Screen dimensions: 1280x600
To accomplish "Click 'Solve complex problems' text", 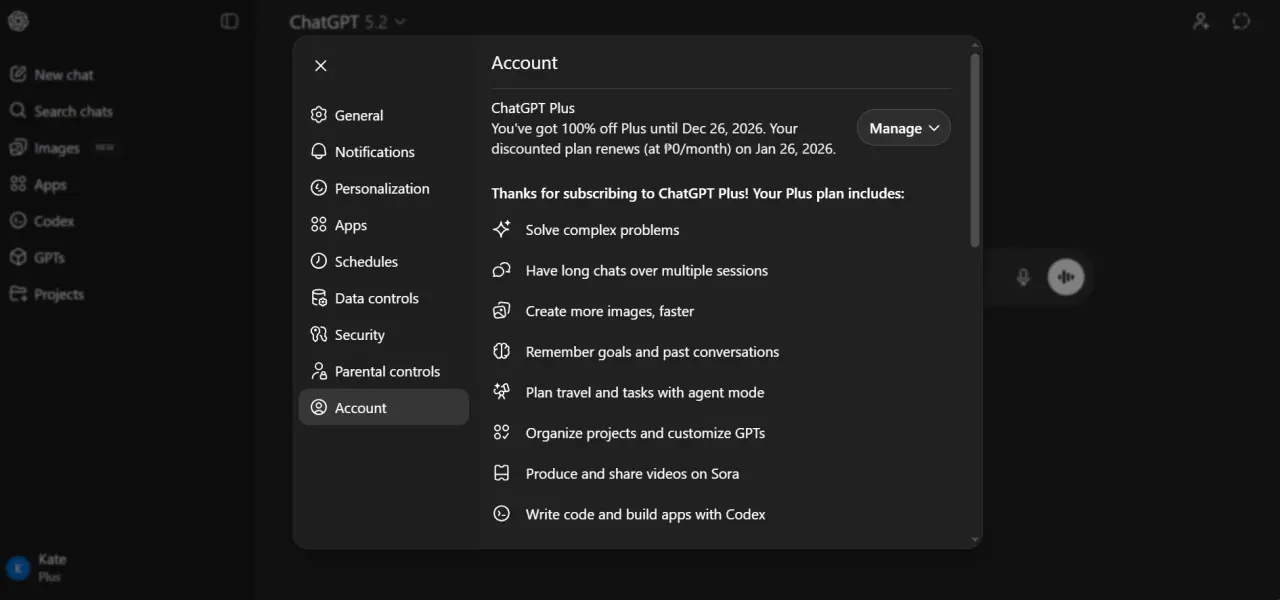I will [x=602, y=230].
